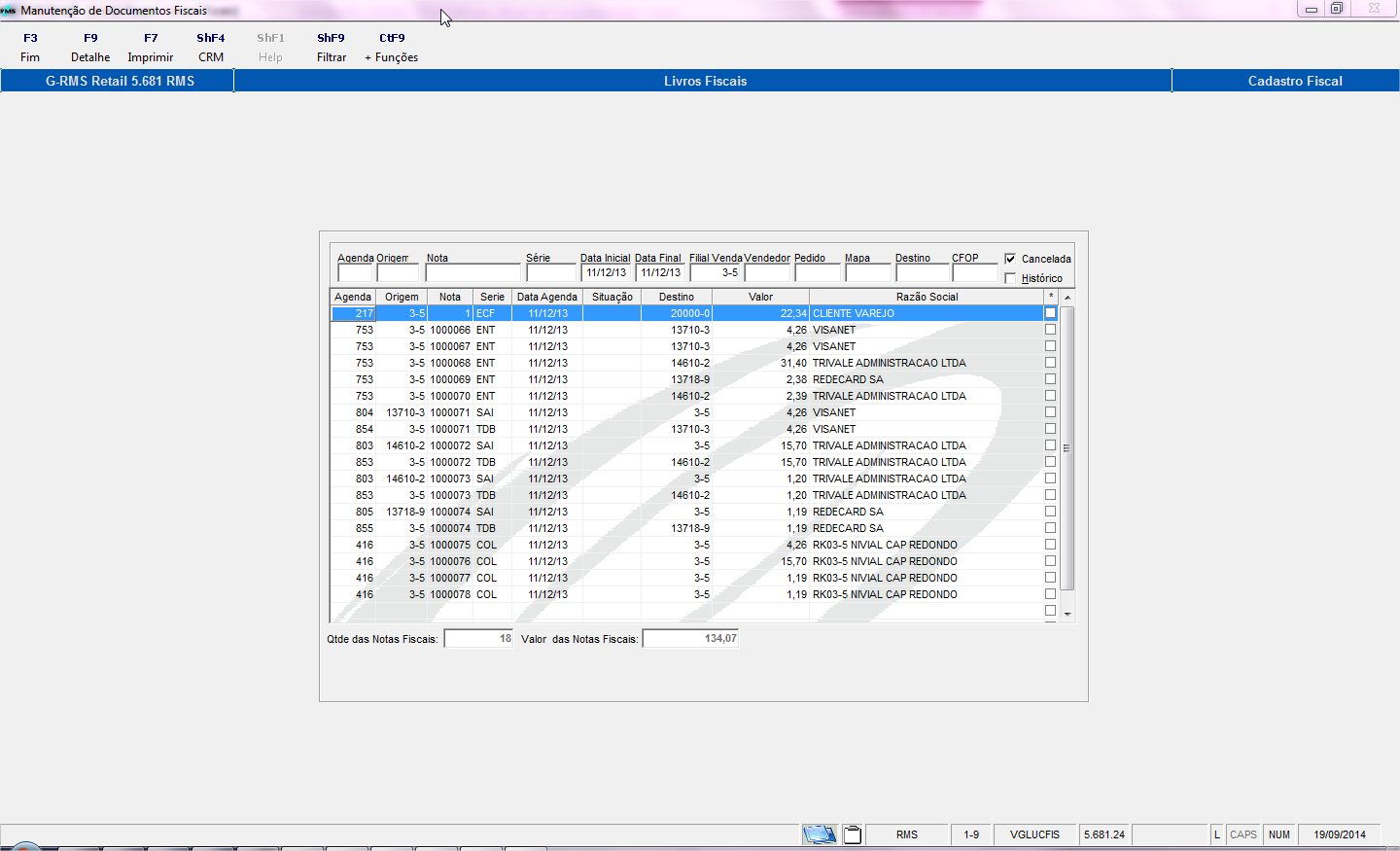Image resolution: width=1400 pixels, height=851 pixels.
Task: Check the box for nota 1000069 REDECARD row
Action: (1050, 379)
